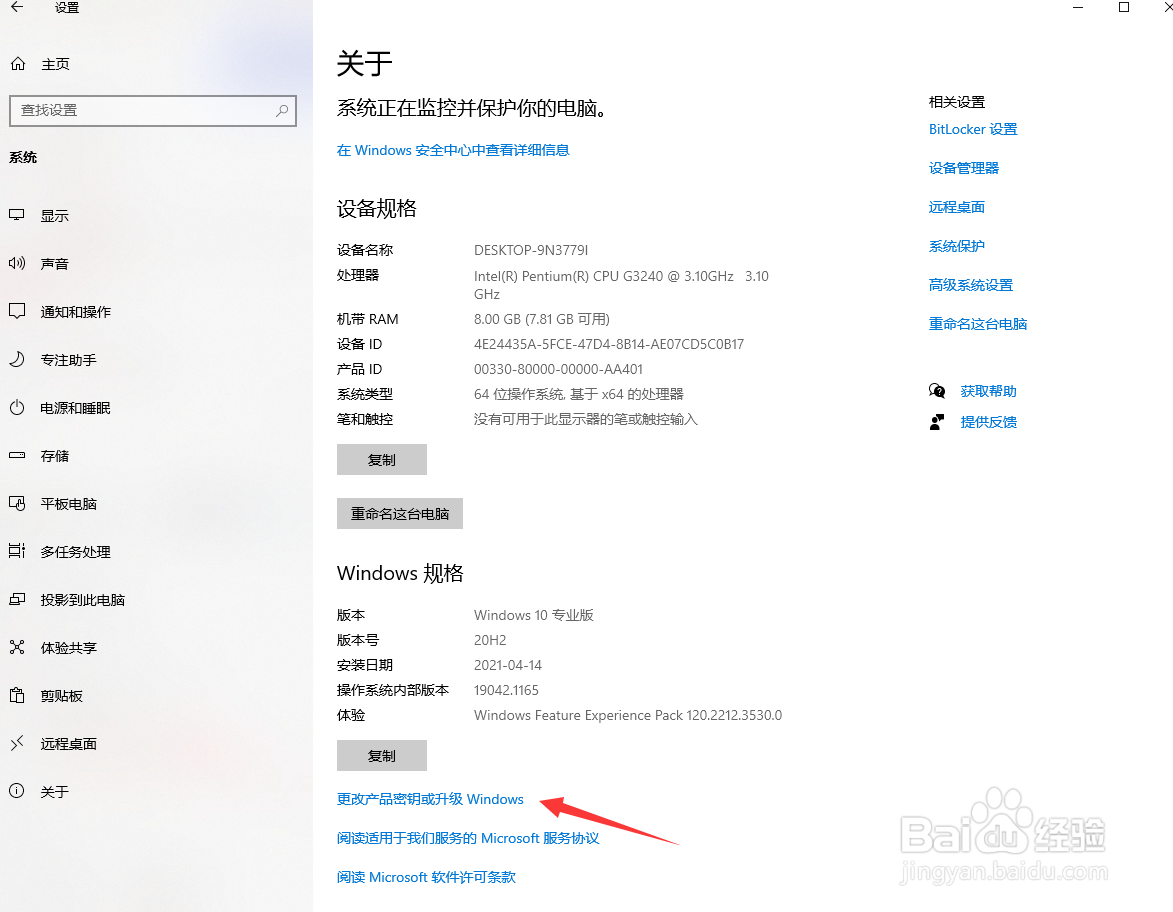Open 设备管理器 related setting link
Viewport: 1173px width, 912px height.
(964, 168)
